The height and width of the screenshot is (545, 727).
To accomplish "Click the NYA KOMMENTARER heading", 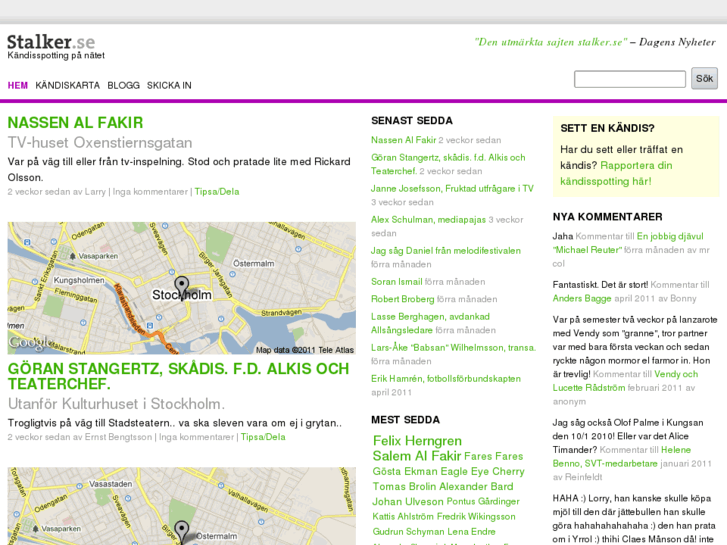I will point(607,217).
